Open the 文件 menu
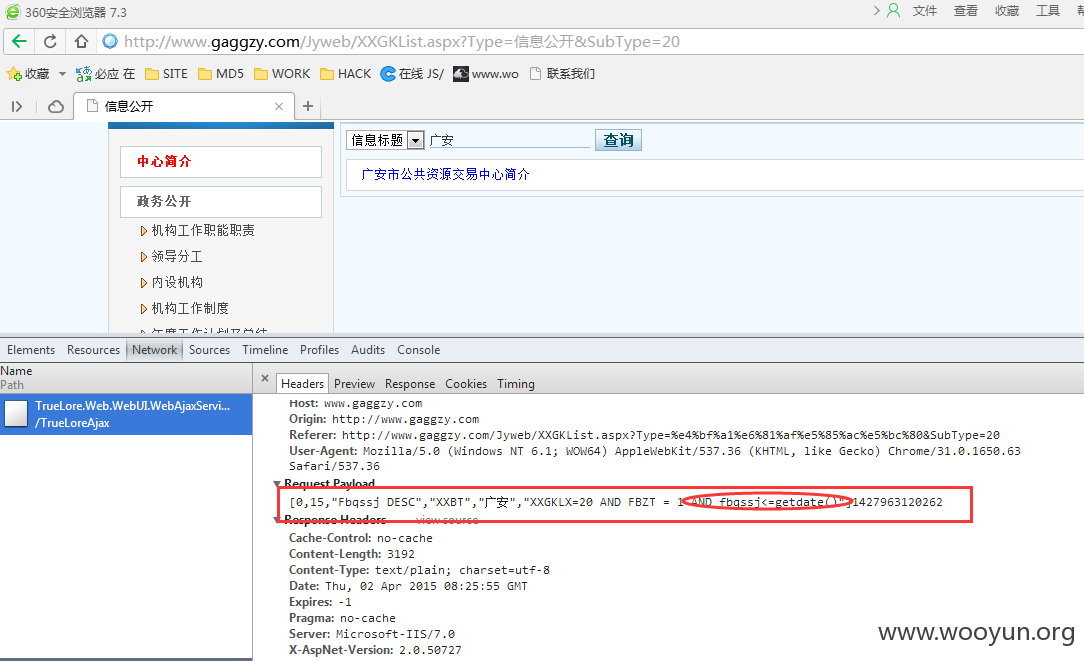The image size is (1084, 661). tap(924, 10)
